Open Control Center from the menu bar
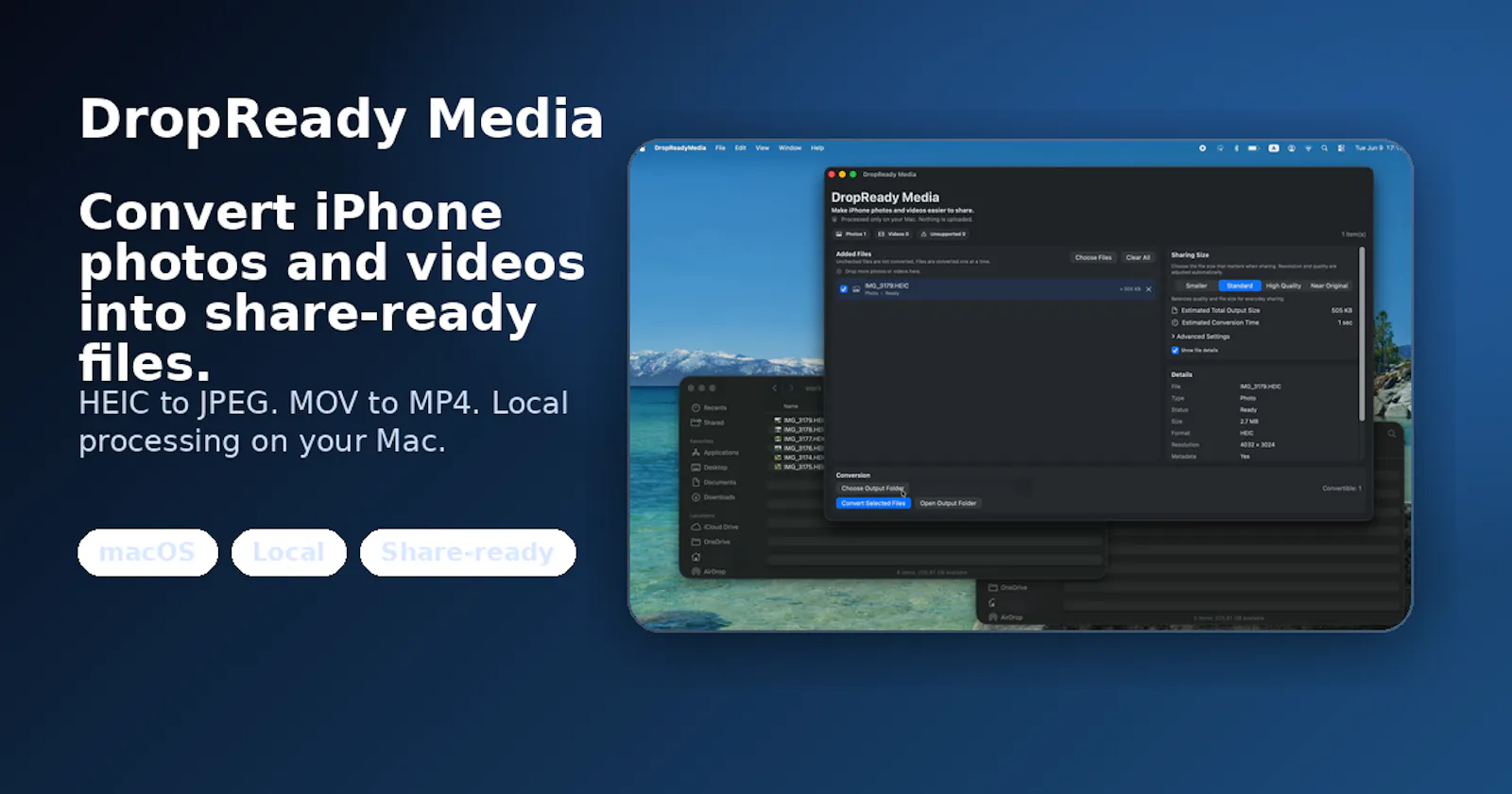This screenshot has height=794, width=1512. (x=1341, y=147)
